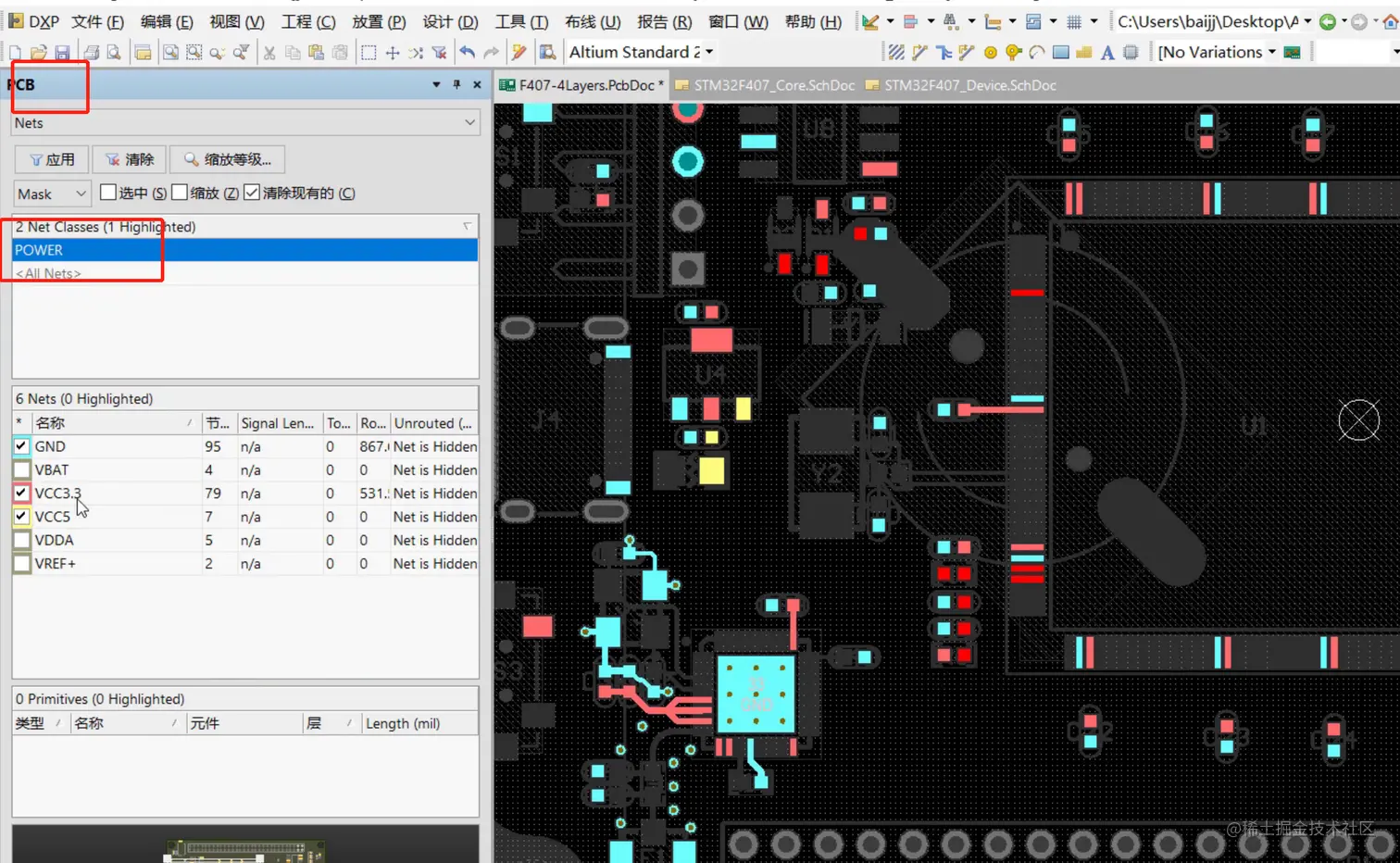Redo the action with the grey arrow

point(491,53)
